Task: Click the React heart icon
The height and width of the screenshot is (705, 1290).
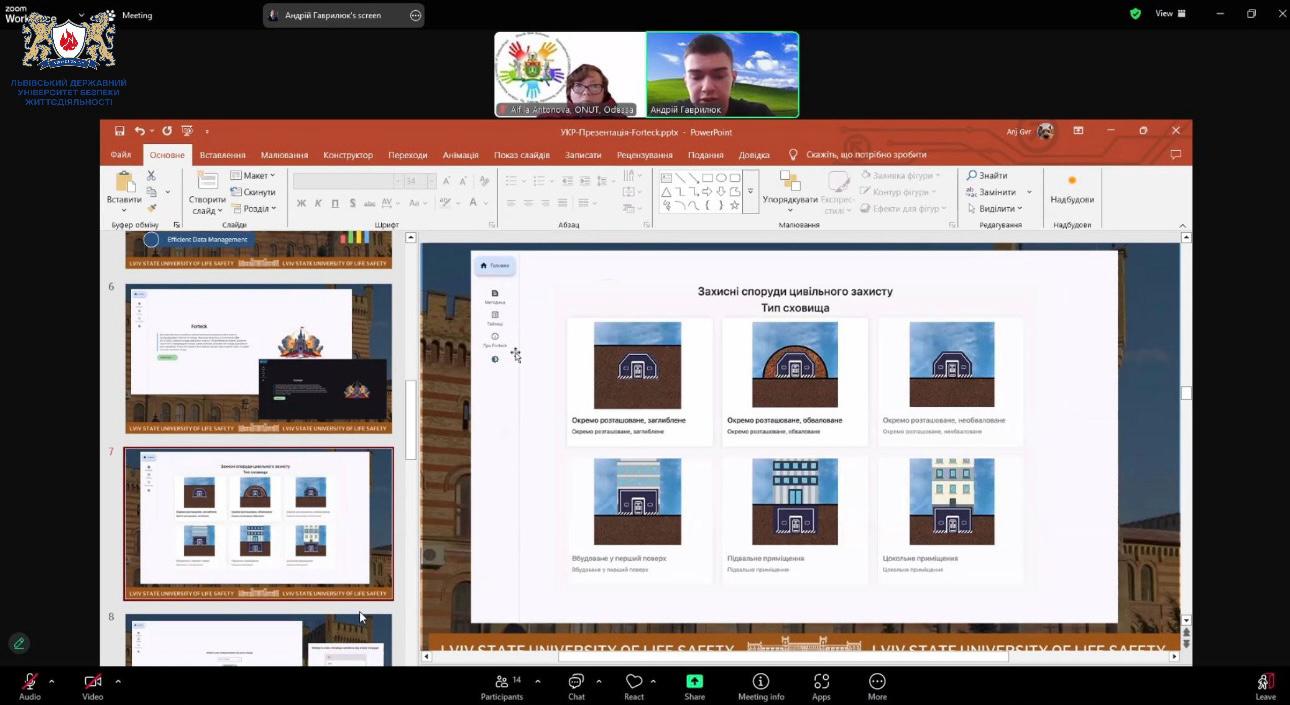Action: [x=634, y=683]
